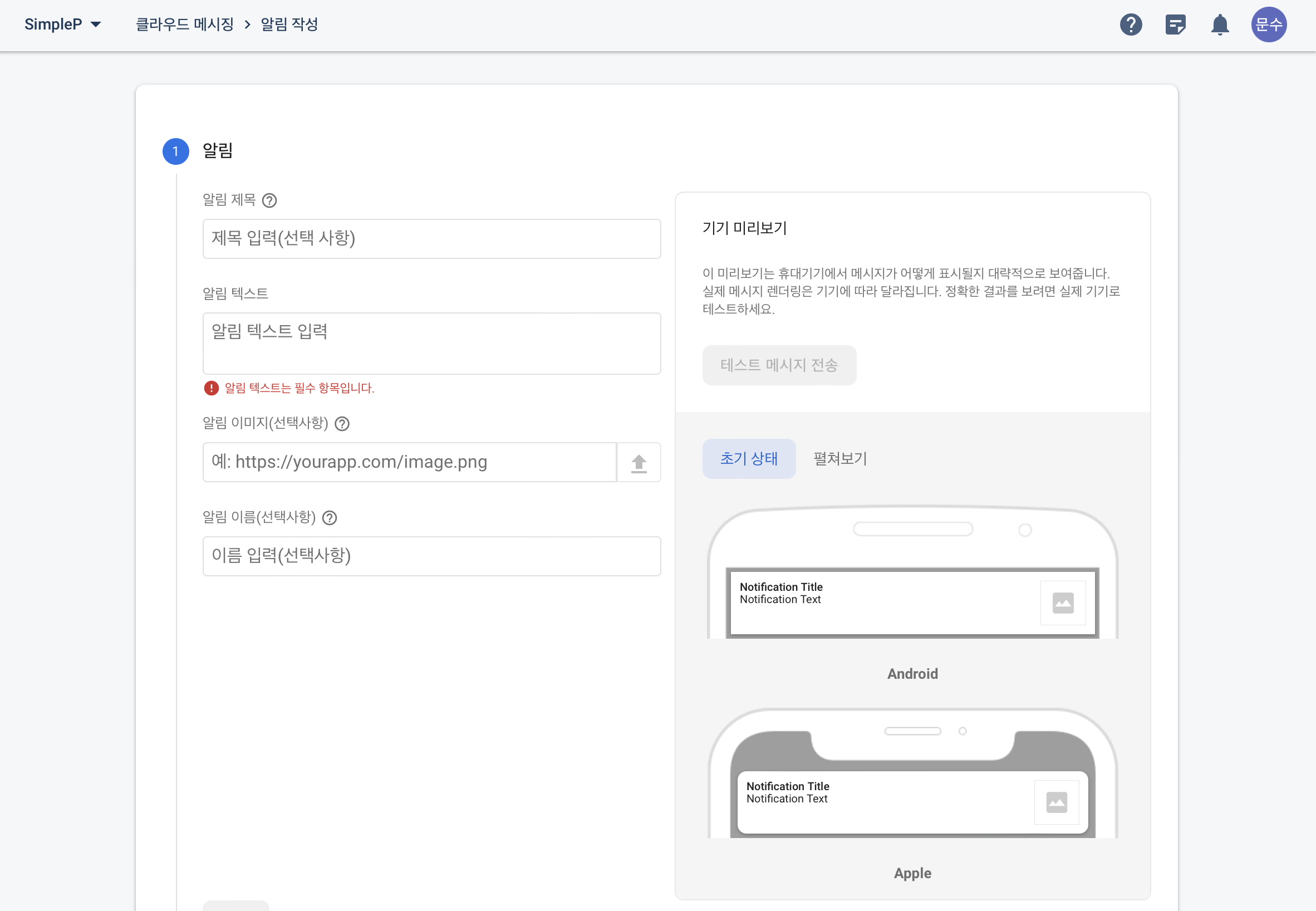This screenshot has width=1316, height=911.
Task: Open the 문수 account avatar
Action: coord(1268,25)
